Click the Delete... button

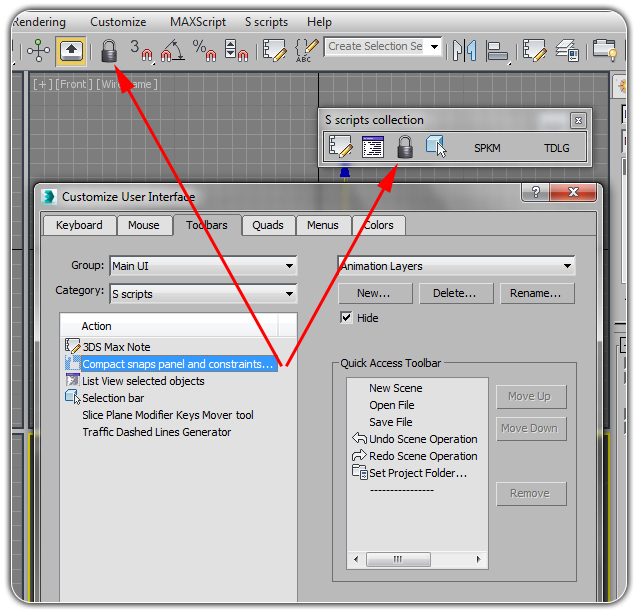[x=456, y=293]
